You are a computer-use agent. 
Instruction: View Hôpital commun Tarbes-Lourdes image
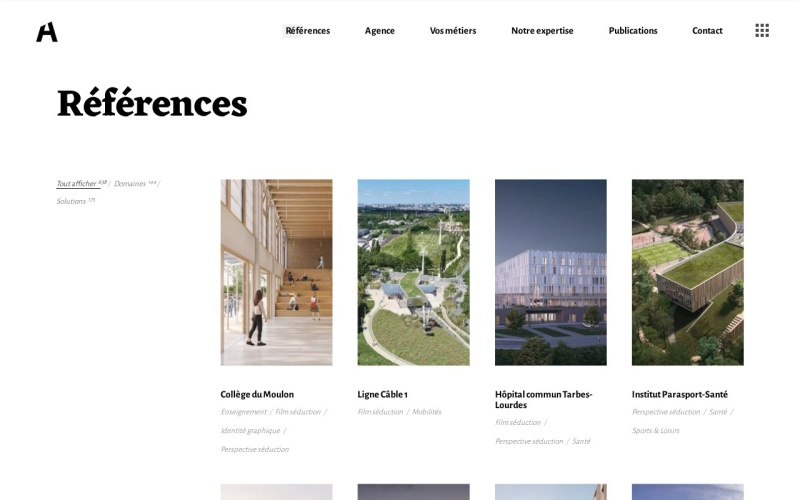click(550, 272)
